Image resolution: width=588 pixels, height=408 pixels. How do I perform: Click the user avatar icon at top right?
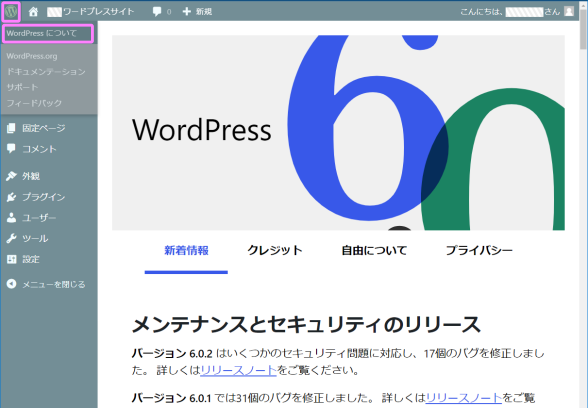tap(569, 12)
